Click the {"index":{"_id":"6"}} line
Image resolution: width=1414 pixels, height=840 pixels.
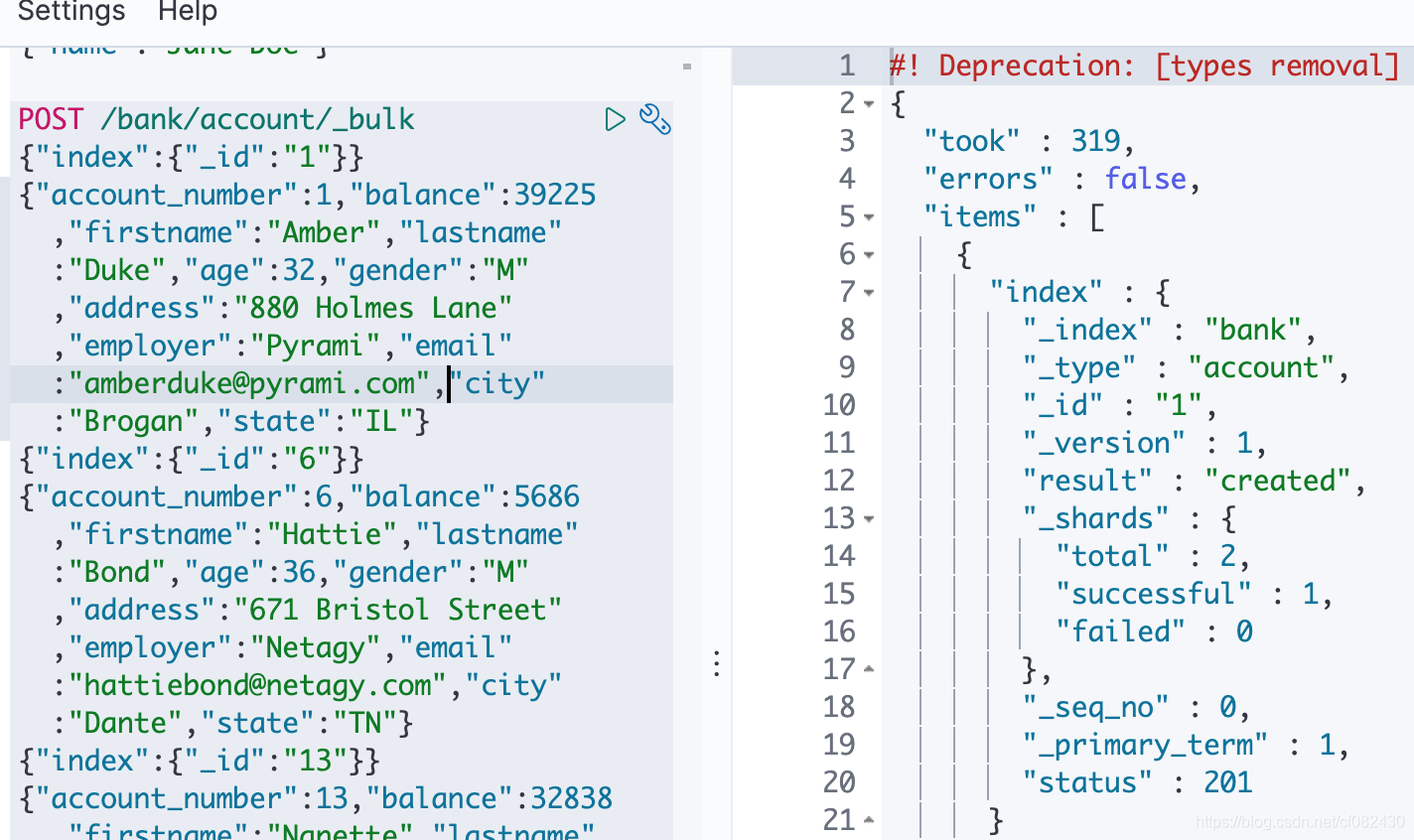tap(192, 459)
